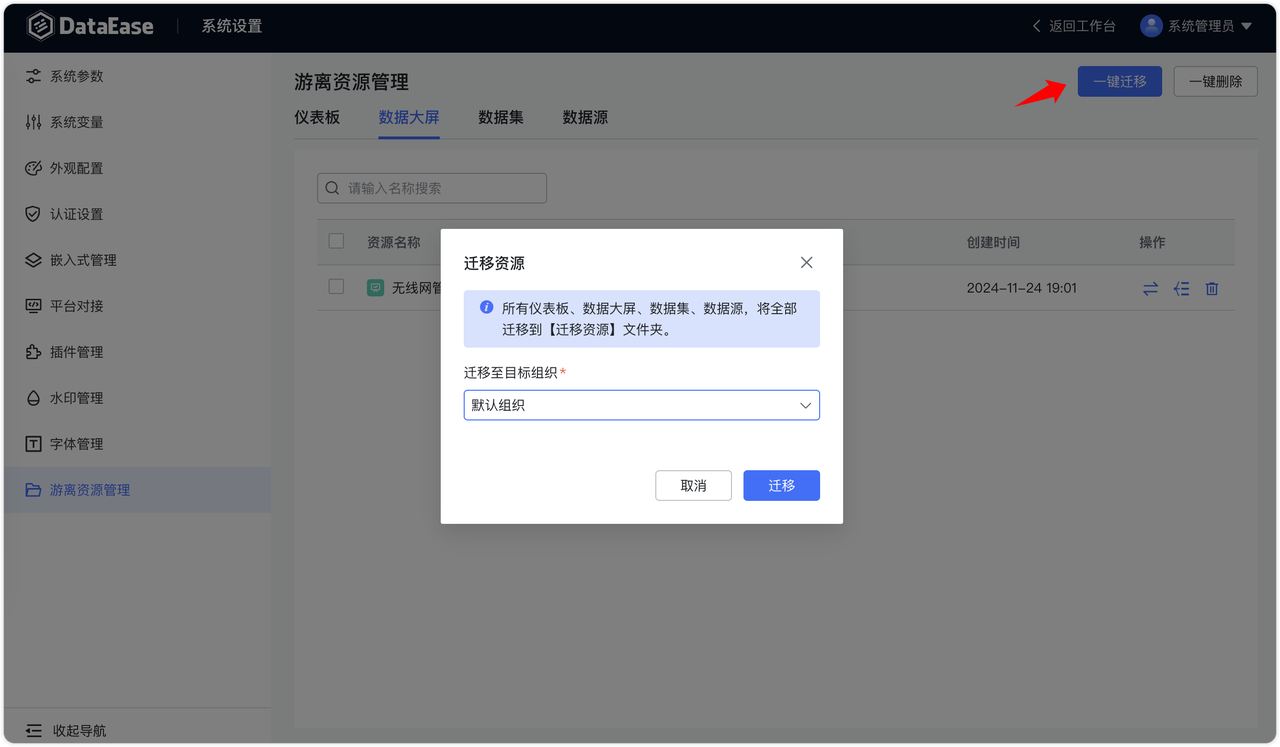Click the 系统变量 icon
Screen dimensions: 1280x747
pos(33,122)
